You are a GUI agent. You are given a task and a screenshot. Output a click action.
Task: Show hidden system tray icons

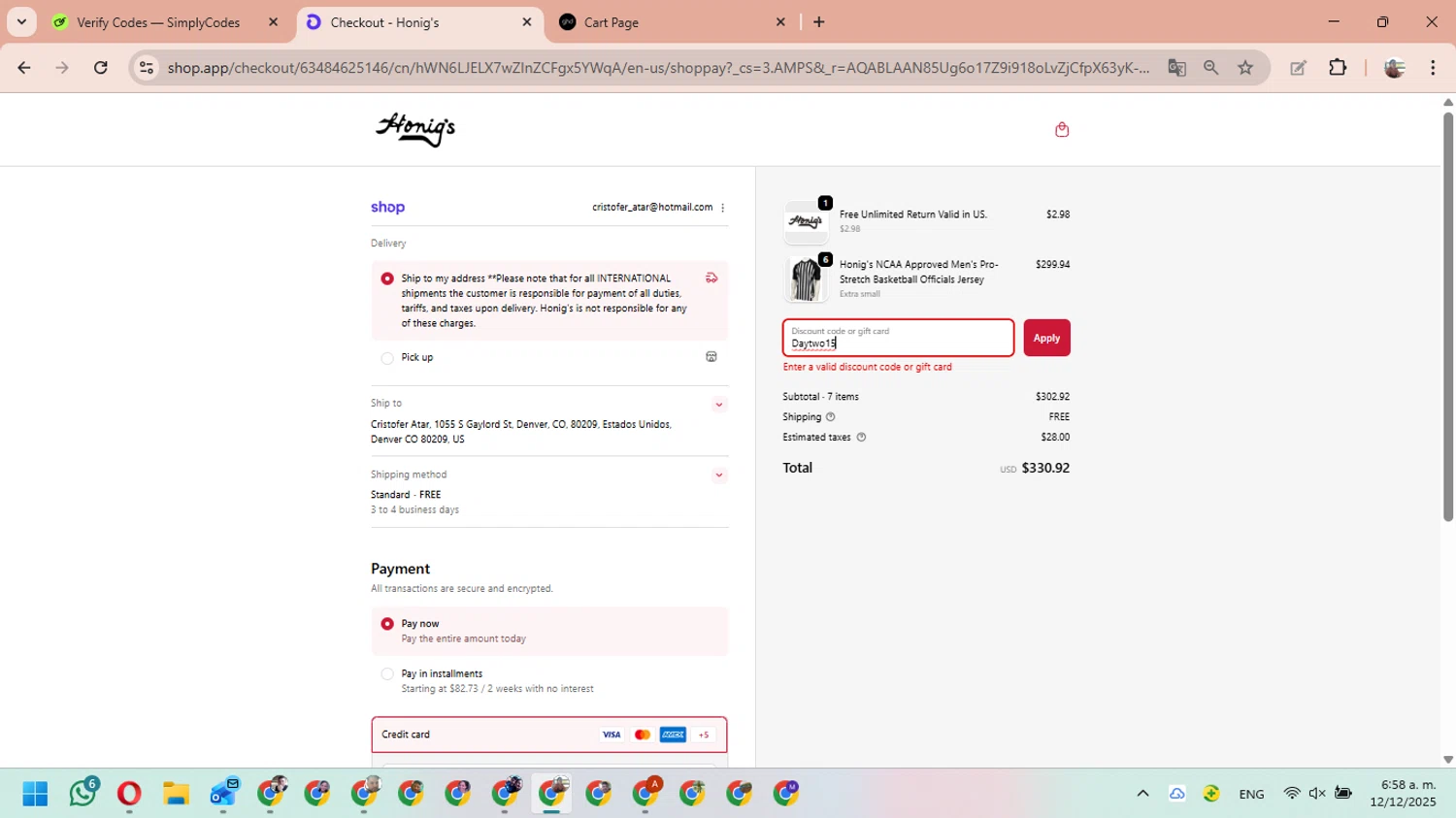(x=1142, y=794)
